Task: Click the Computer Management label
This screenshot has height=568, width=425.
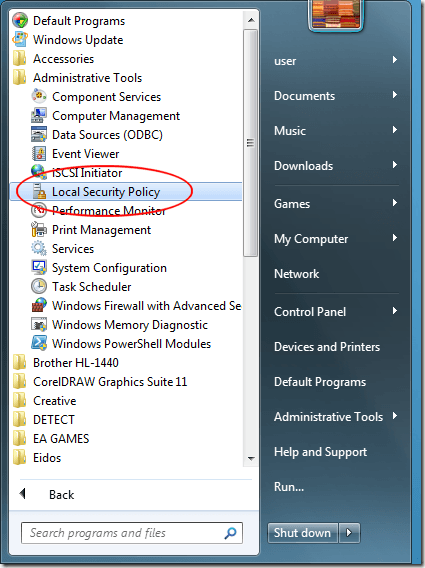Action: coord(116,116)
